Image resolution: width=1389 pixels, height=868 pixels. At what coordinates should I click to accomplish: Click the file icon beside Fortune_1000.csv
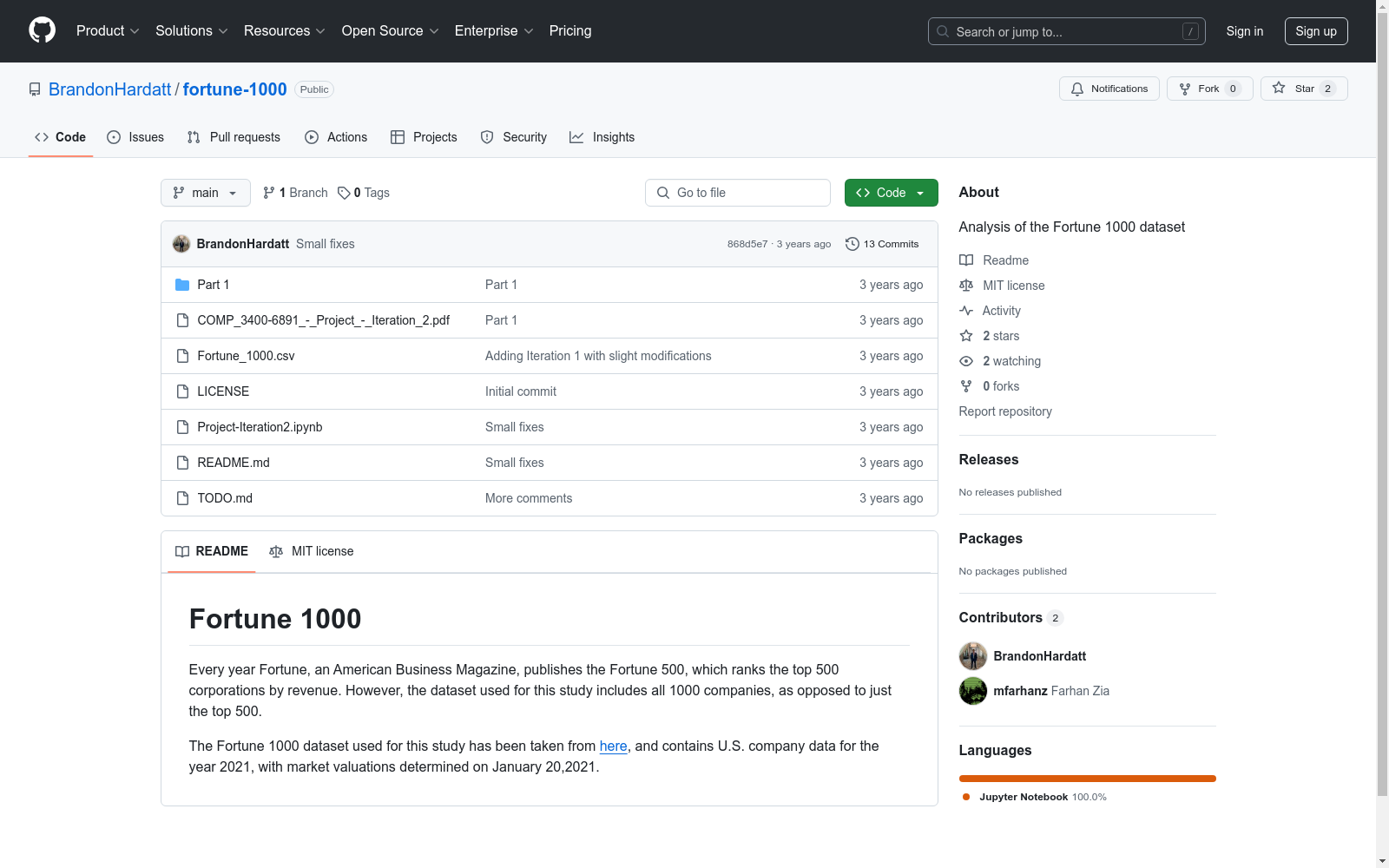182,356
